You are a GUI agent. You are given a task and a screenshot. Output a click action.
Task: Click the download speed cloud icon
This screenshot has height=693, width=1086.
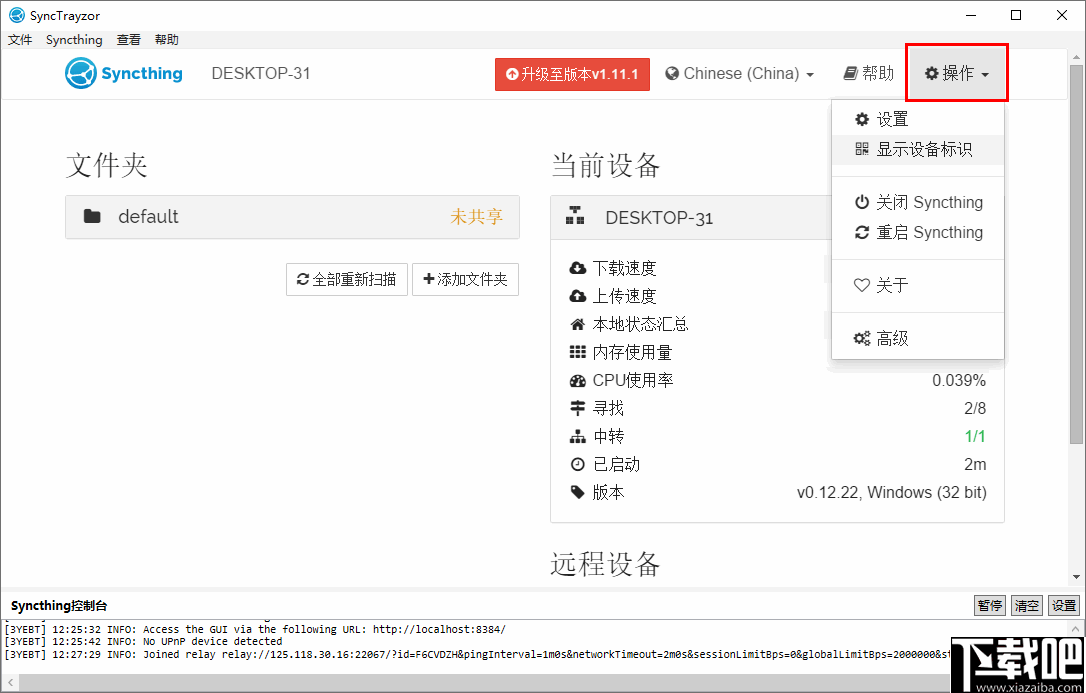[578, 267]
